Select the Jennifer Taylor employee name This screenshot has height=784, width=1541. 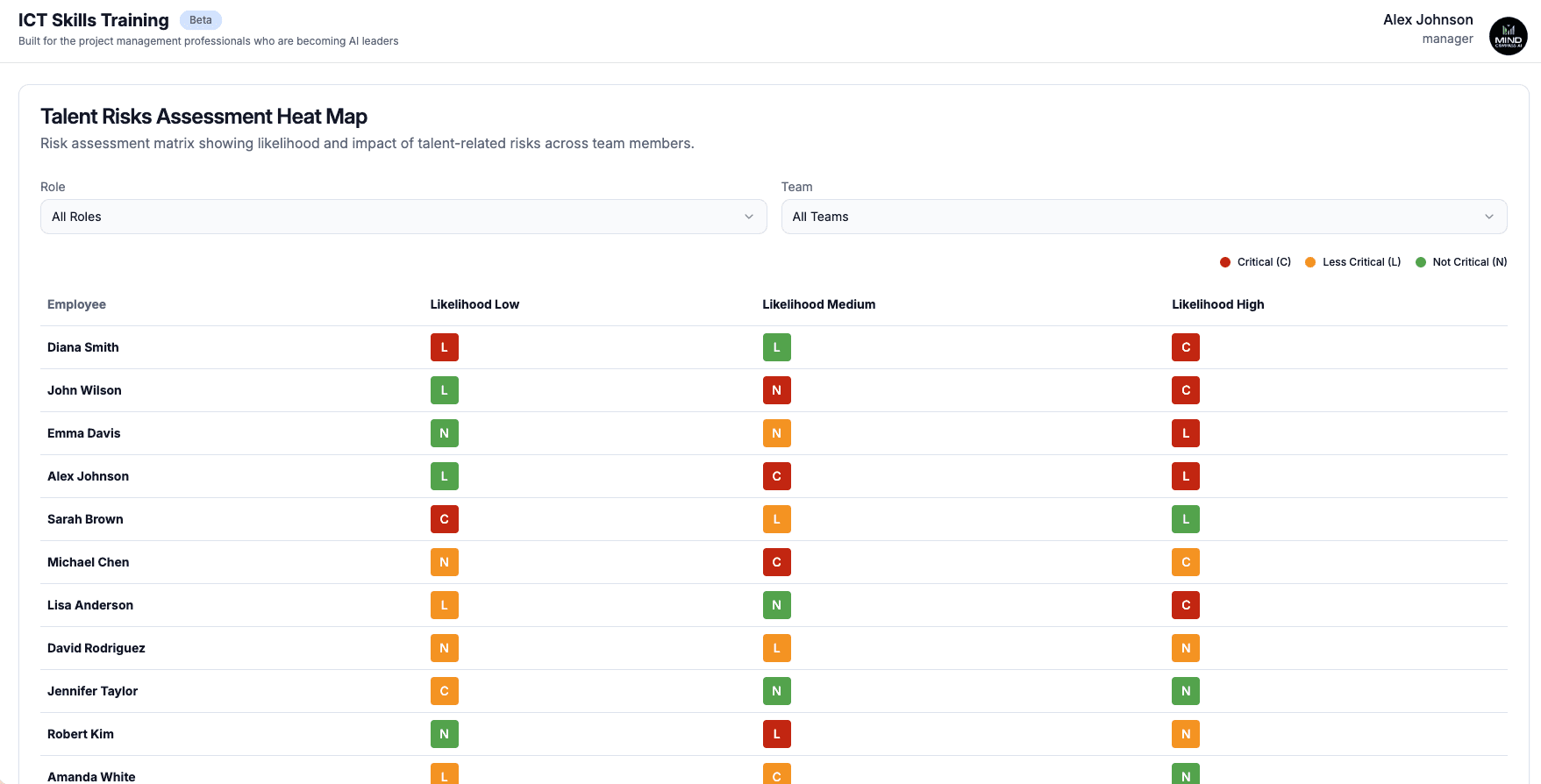[x=93, y=691]
